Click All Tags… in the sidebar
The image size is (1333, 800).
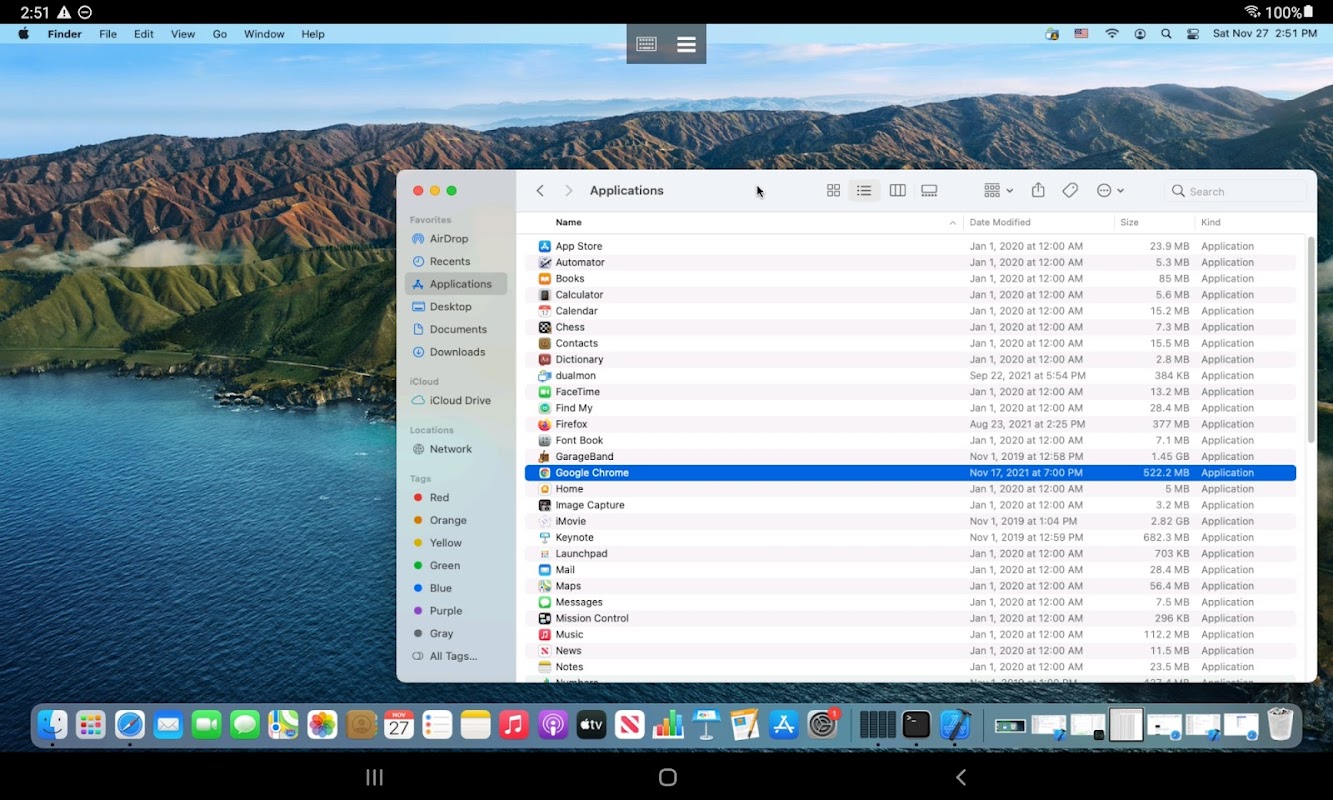[x=453, y=656]
